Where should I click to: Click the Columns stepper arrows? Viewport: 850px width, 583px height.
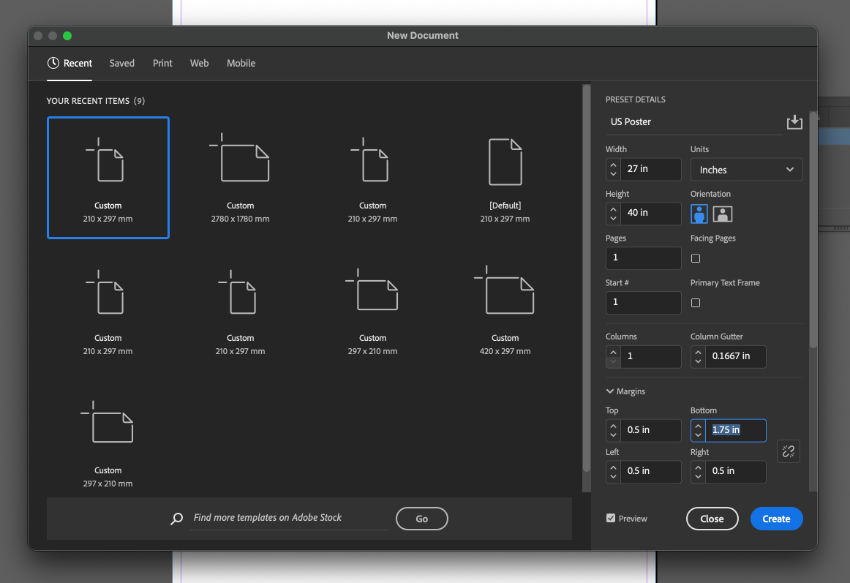click(613, 356)
